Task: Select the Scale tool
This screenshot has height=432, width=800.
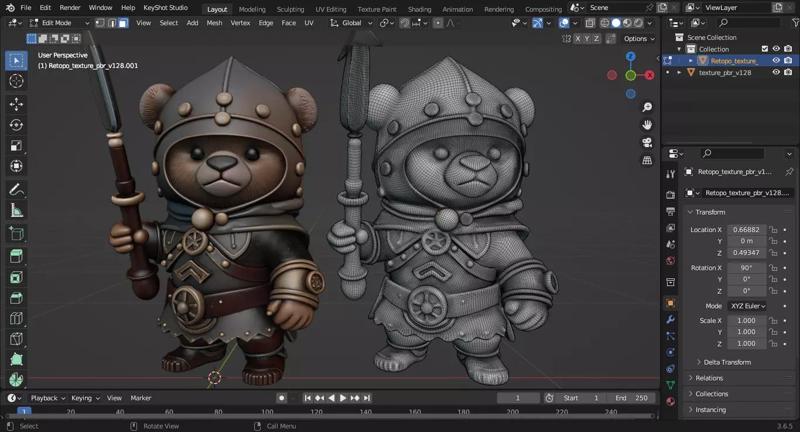Action: tap(16, 146)
